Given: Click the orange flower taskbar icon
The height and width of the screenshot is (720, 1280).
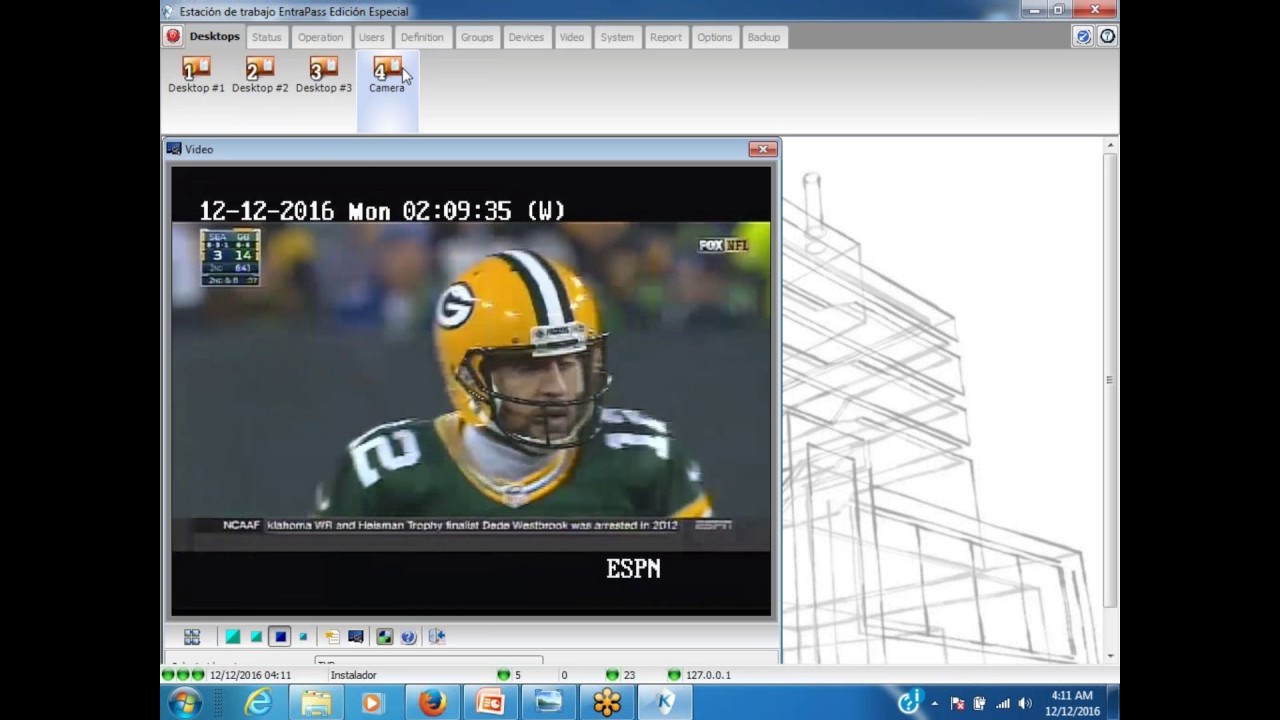Looking at the screenshot, I should 607,703.
